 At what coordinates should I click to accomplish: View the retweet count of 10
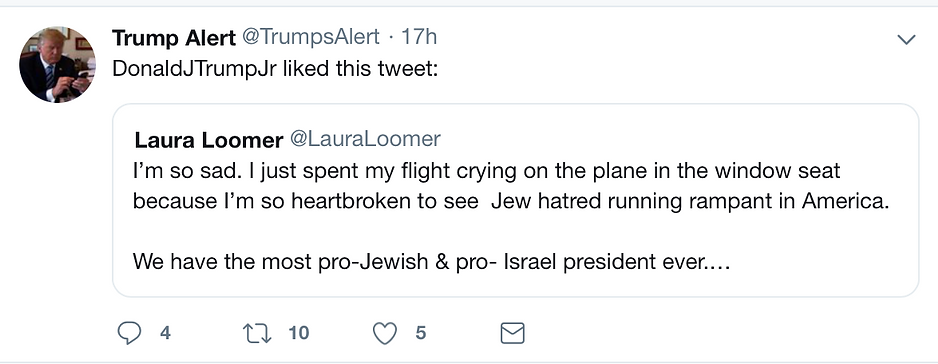(299, 333)
